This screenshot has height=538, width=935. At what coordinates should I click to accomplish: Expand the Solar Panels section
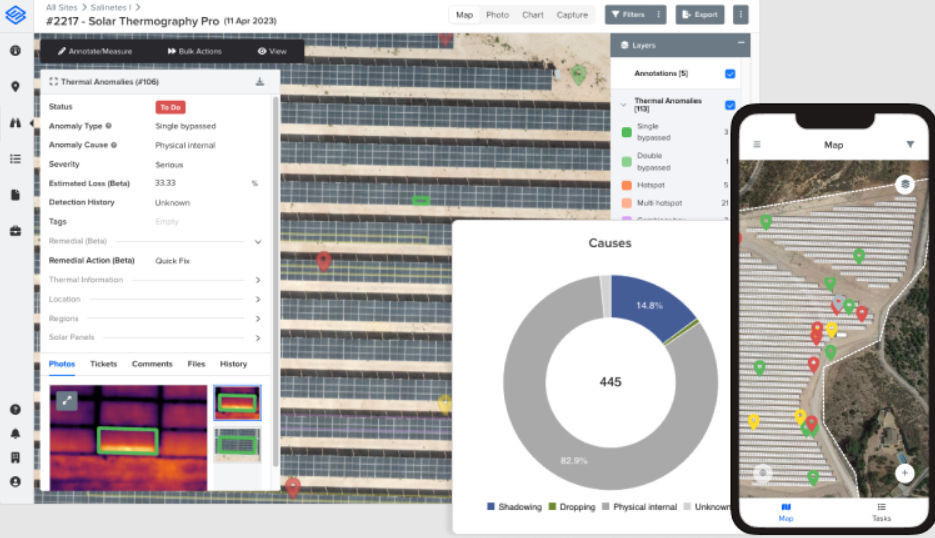pos(258,338)
